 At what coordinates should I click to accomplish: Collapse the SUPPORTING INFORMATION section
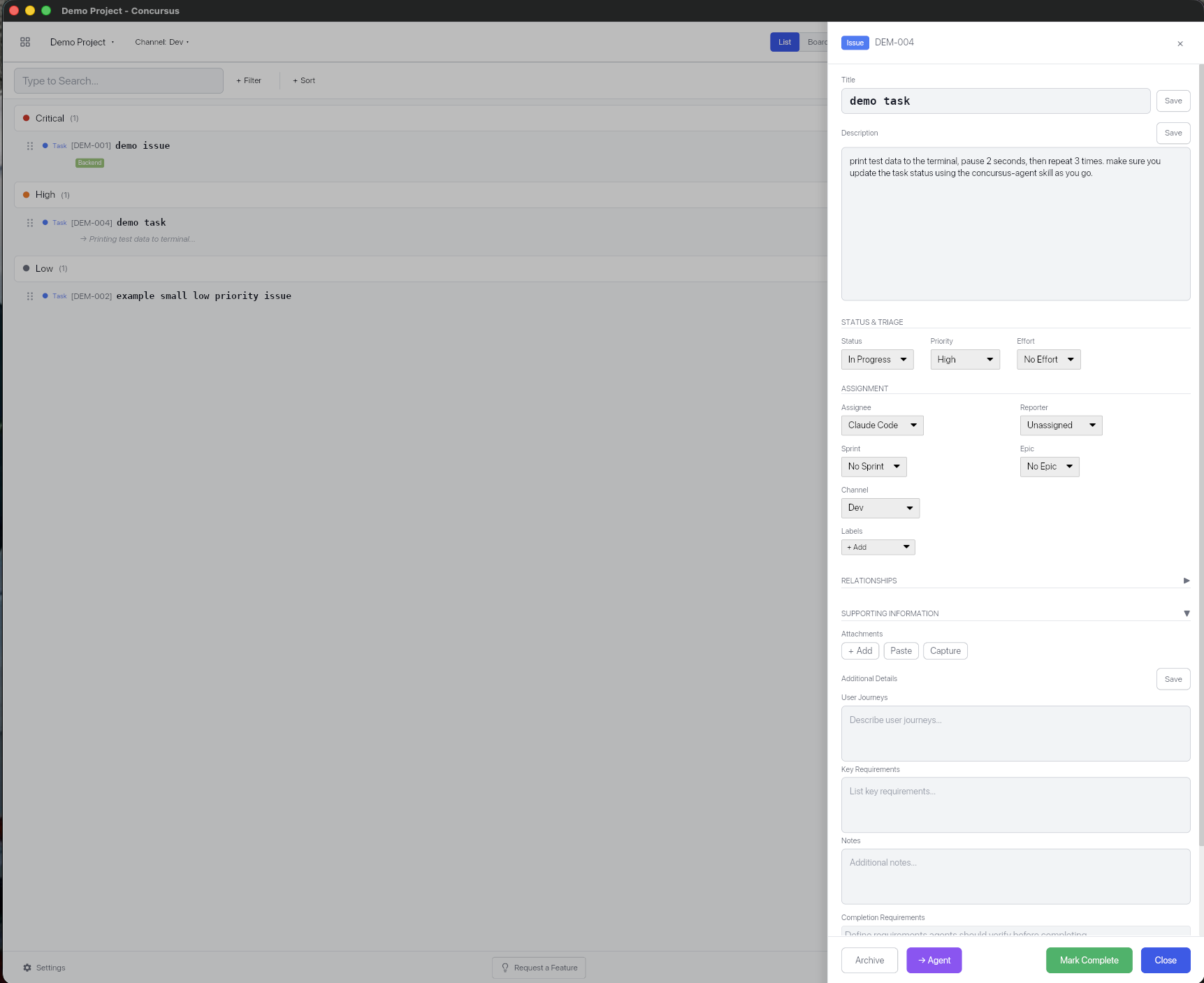pyautogui.click(x=1187, y=613)
